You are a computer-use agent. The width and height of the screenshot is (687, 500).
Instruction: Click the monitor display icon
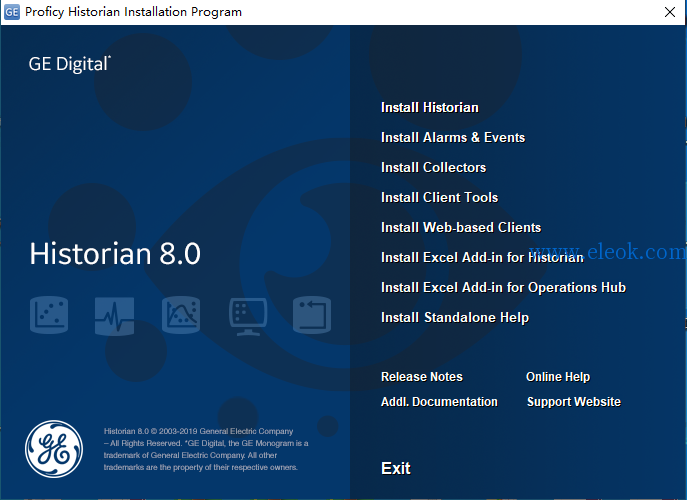[248, 317]
